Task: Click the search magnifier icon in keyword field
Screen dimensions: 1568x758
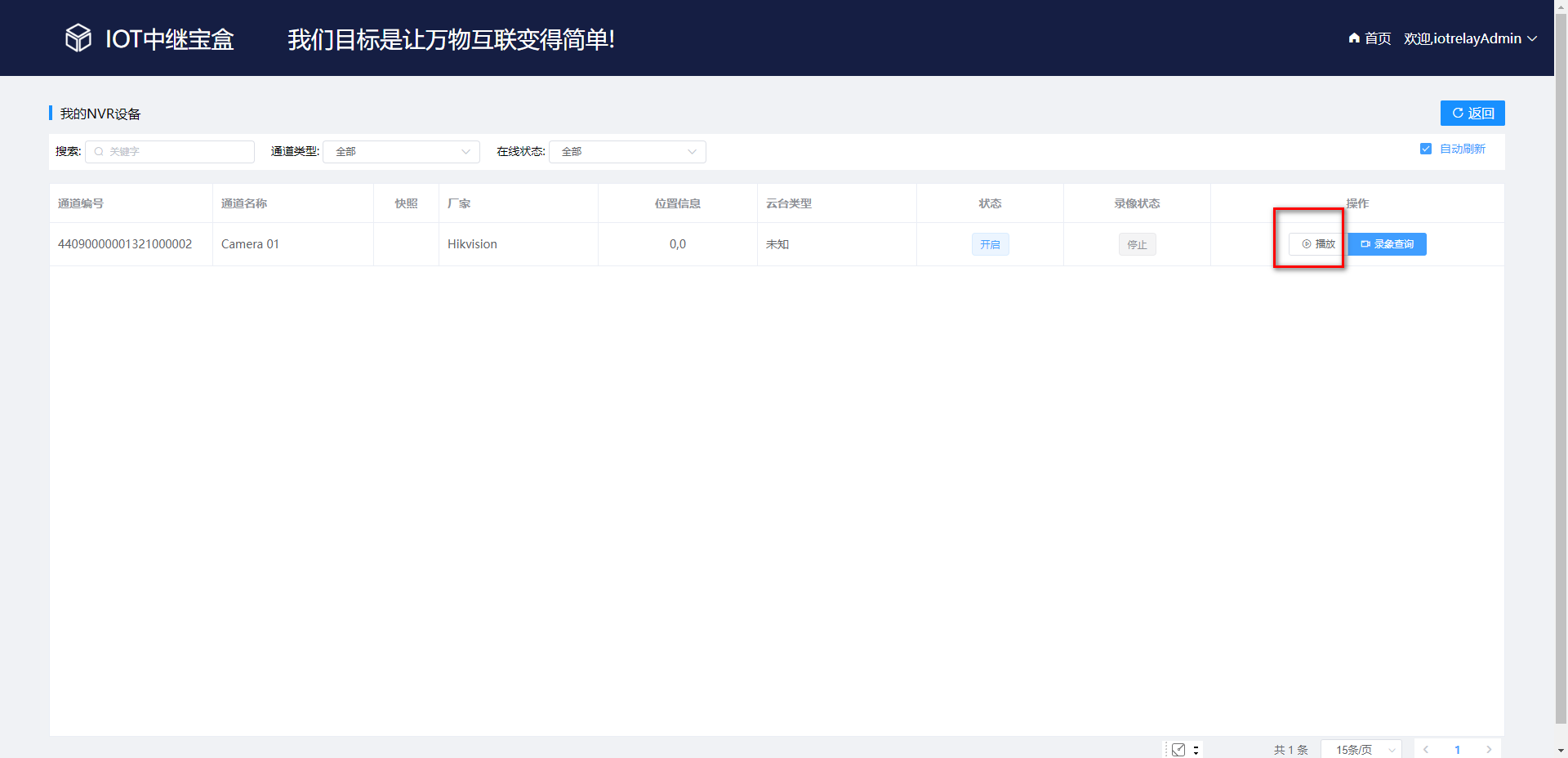Action: pos(98,152)
